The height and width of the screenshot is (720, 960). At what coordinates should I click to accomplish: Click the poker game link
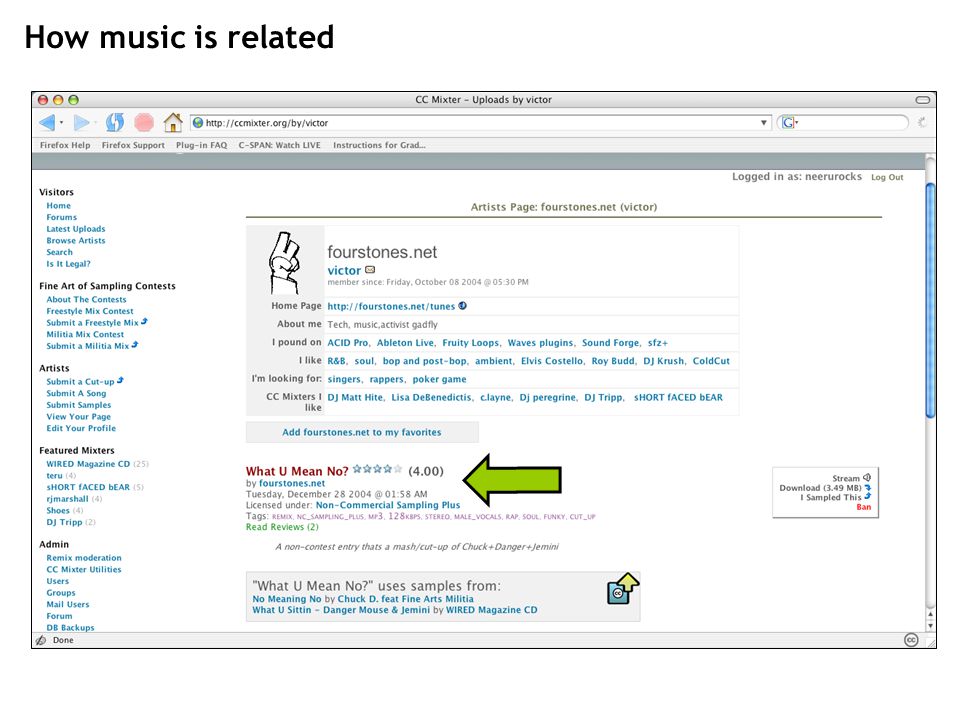coord(439,379)
